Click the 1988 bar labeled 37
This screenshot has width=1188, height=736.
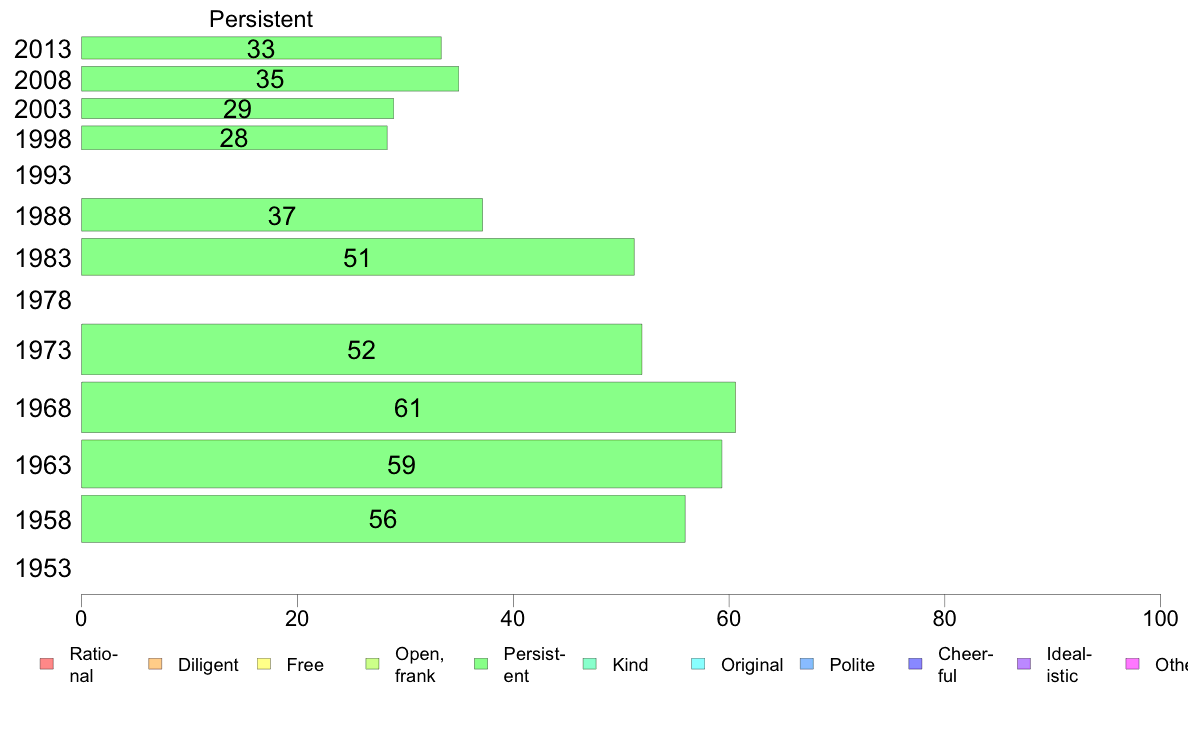tap(282, 215)
